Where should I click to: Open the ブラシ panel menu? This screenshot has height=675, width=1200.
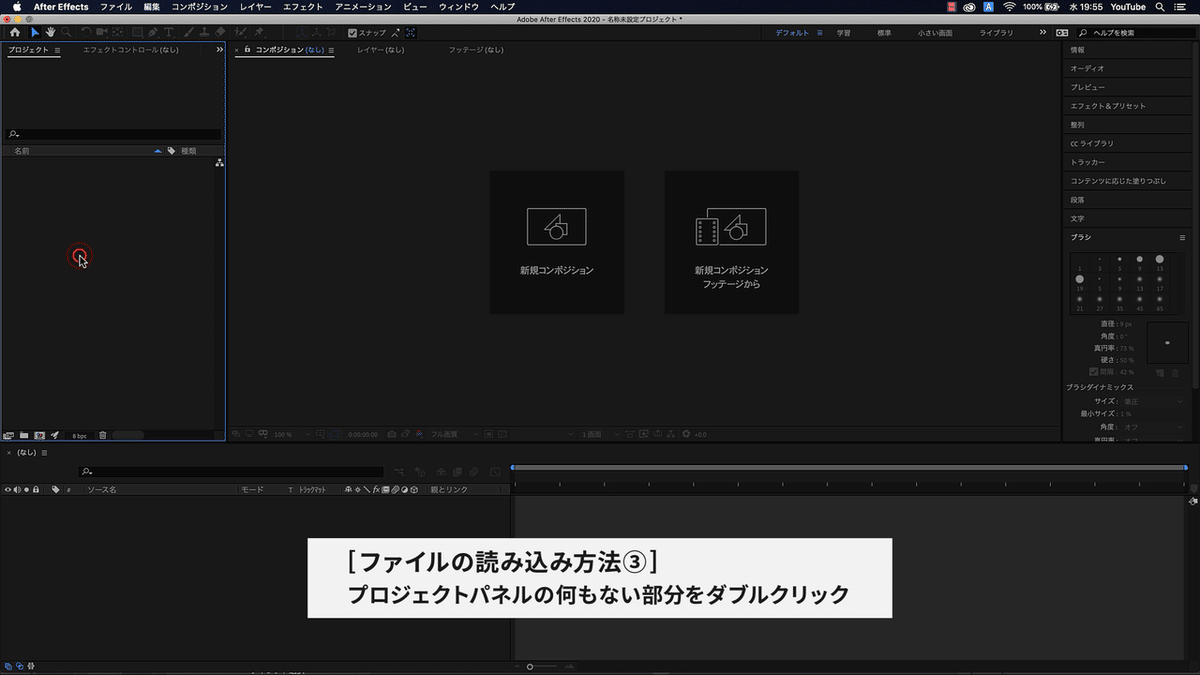click(x=1182, y=237)
